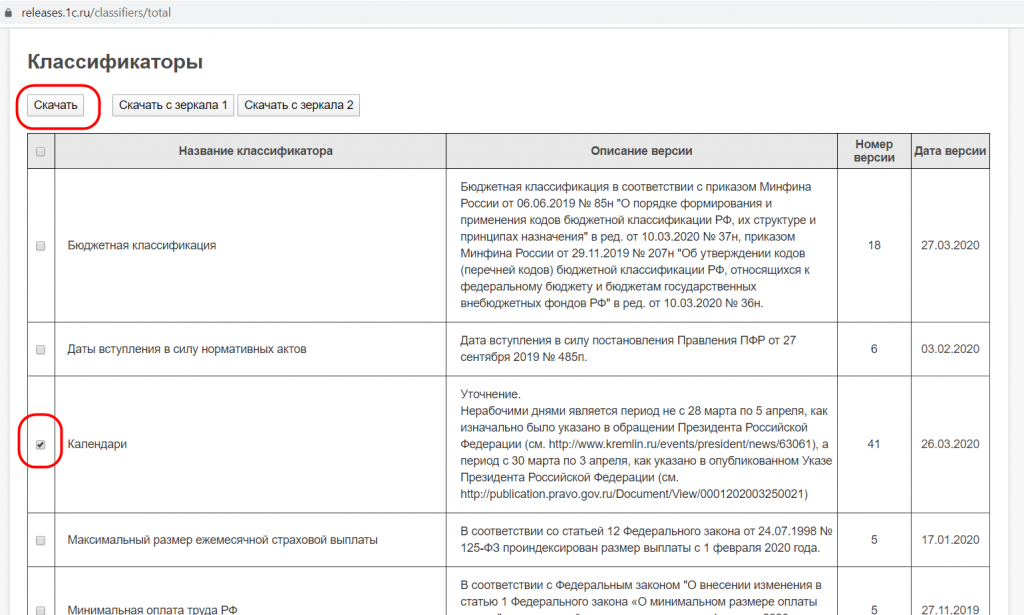Image resolution: width=1024 pixels, height=615 pixels.
Task: Check the Минимальная оплата труда РФ checkbox
Action: tap(40, 609)
